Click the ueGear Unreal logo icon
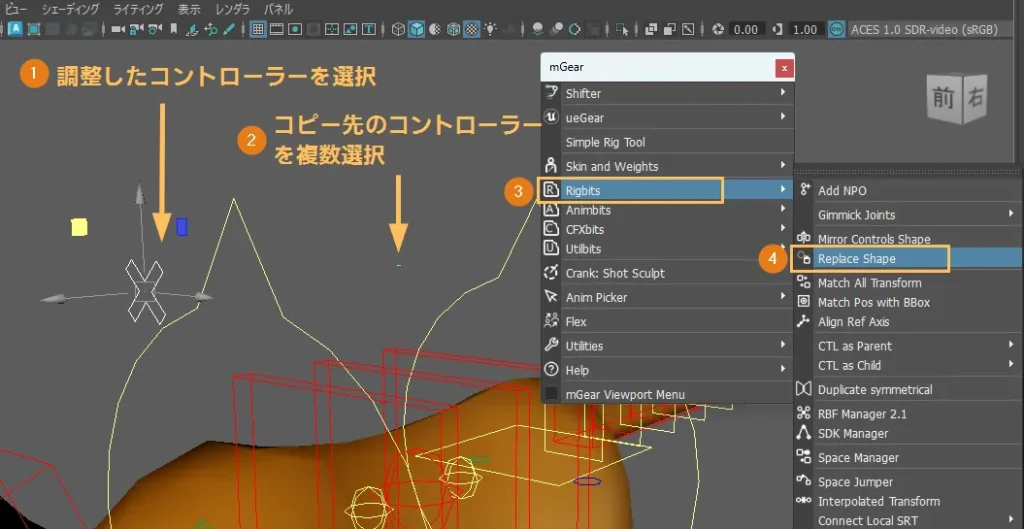The height and width of the screenshot is (529, 1024). [x=551, y=117]
